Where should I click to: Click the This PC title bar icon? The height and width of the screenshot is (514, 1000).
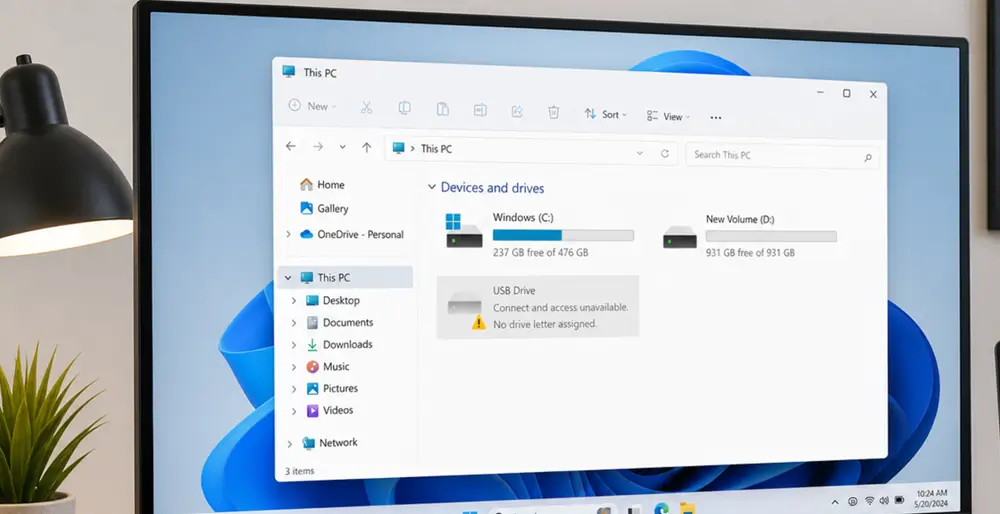point(289,71)
